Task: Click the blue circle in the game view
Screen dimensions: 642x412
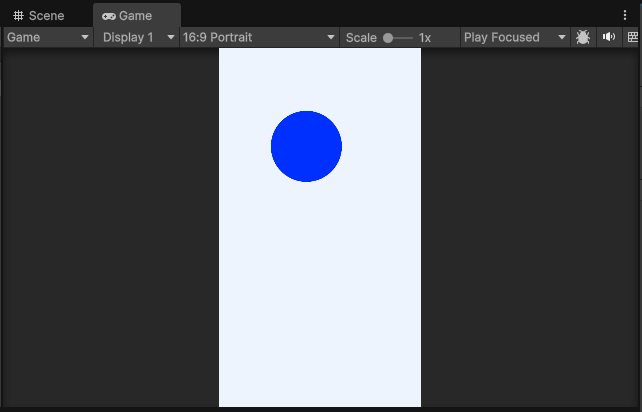Action: pyautogui.click(x=306, y=146)
